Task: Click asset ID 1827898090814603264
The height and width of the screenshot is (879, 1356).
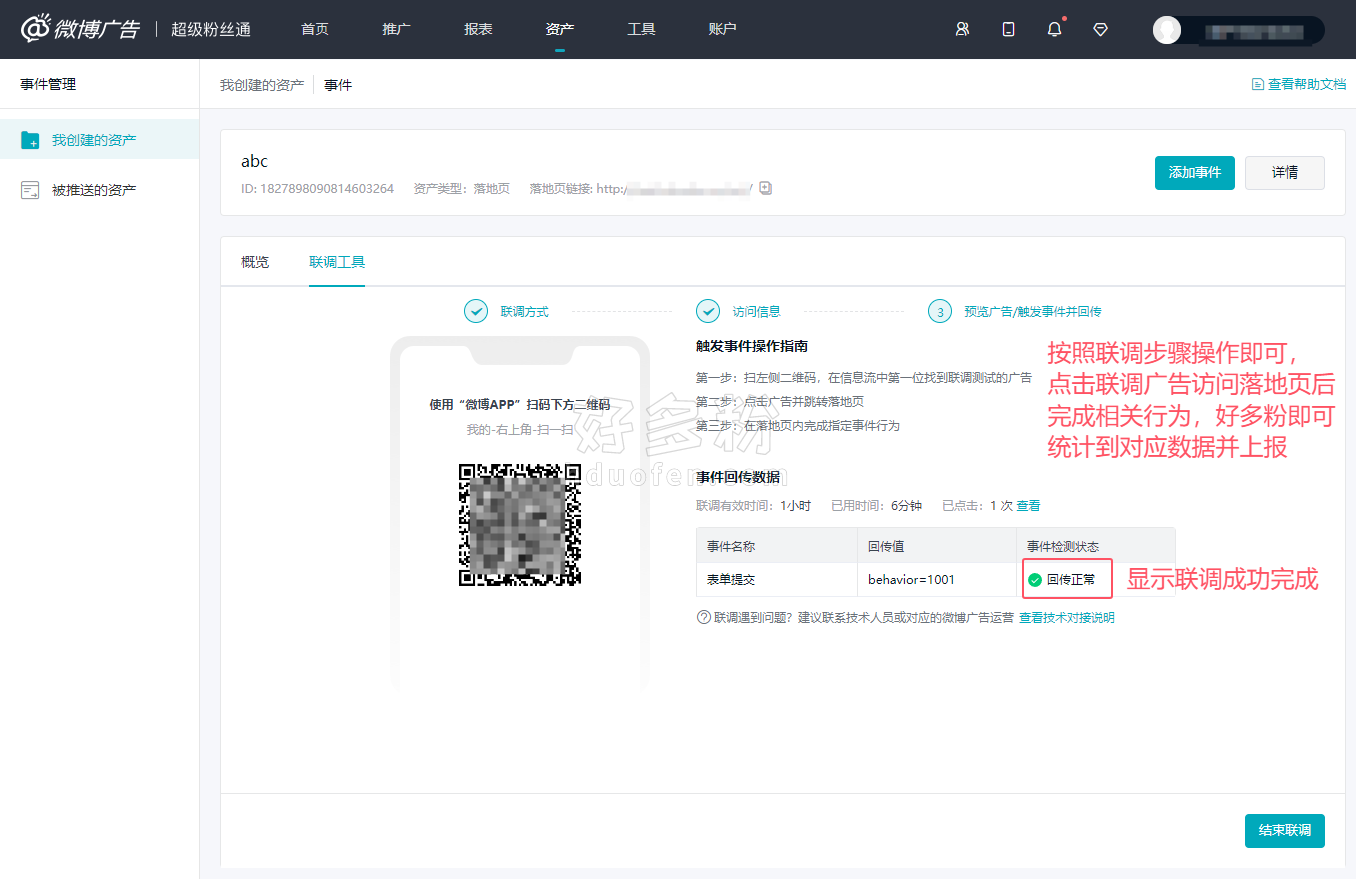Action: pyautogui.click(x=318, y=188)
